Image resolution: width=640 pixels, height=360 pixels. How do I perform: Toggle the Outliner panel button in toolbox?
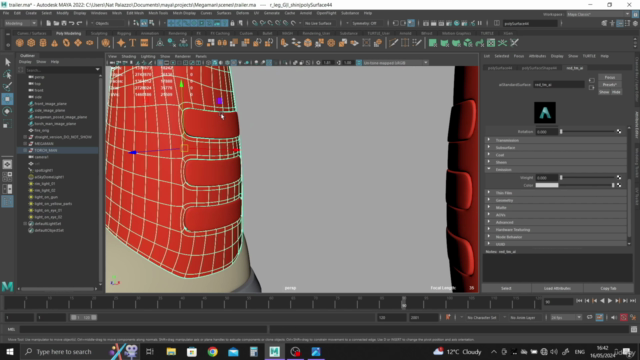tap(7, 201)
